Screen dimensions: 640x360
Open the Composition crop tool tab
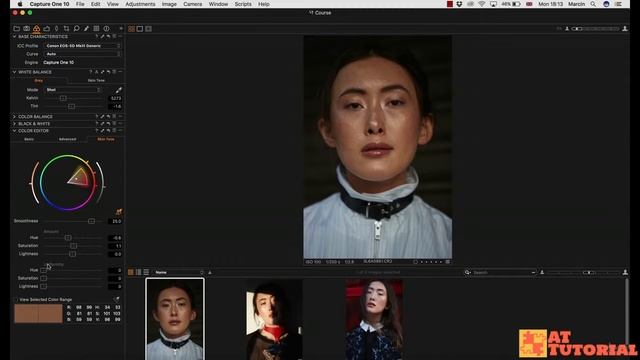[66, 29]
